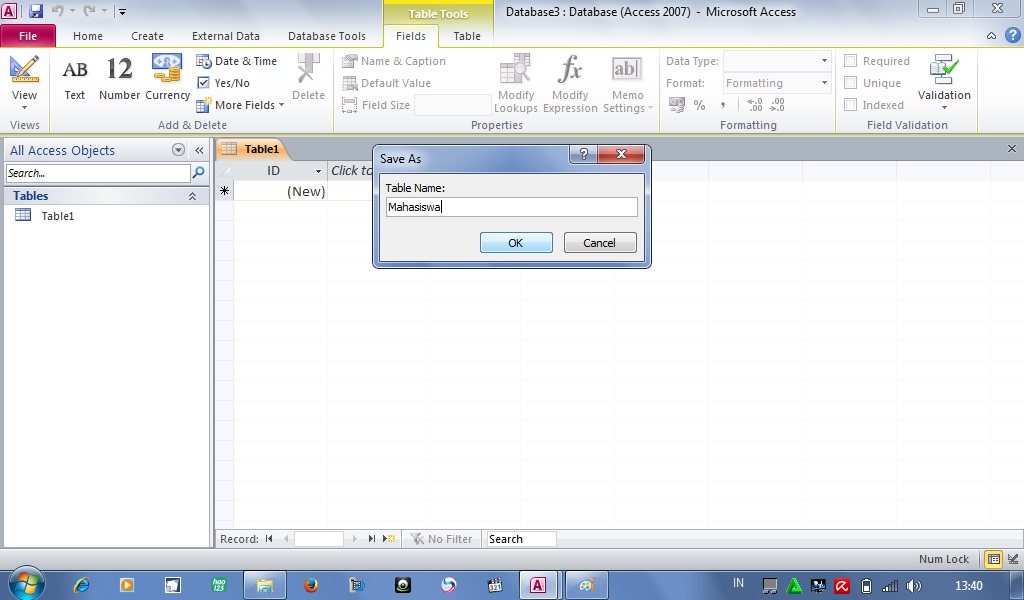Switch to Design View status bar icon
The image size is (1024, 600).
pos(1013,559)
